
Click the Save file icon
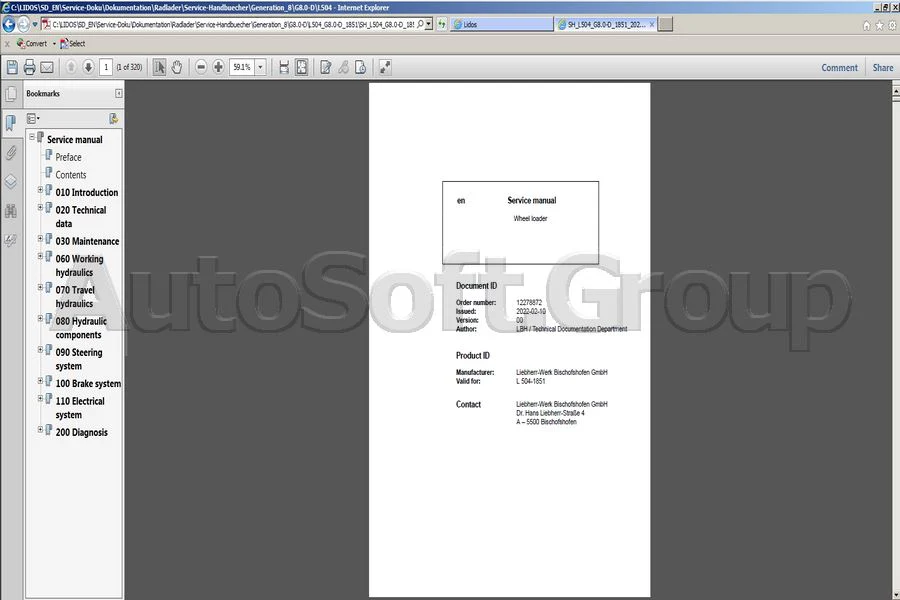pos(10,67)
